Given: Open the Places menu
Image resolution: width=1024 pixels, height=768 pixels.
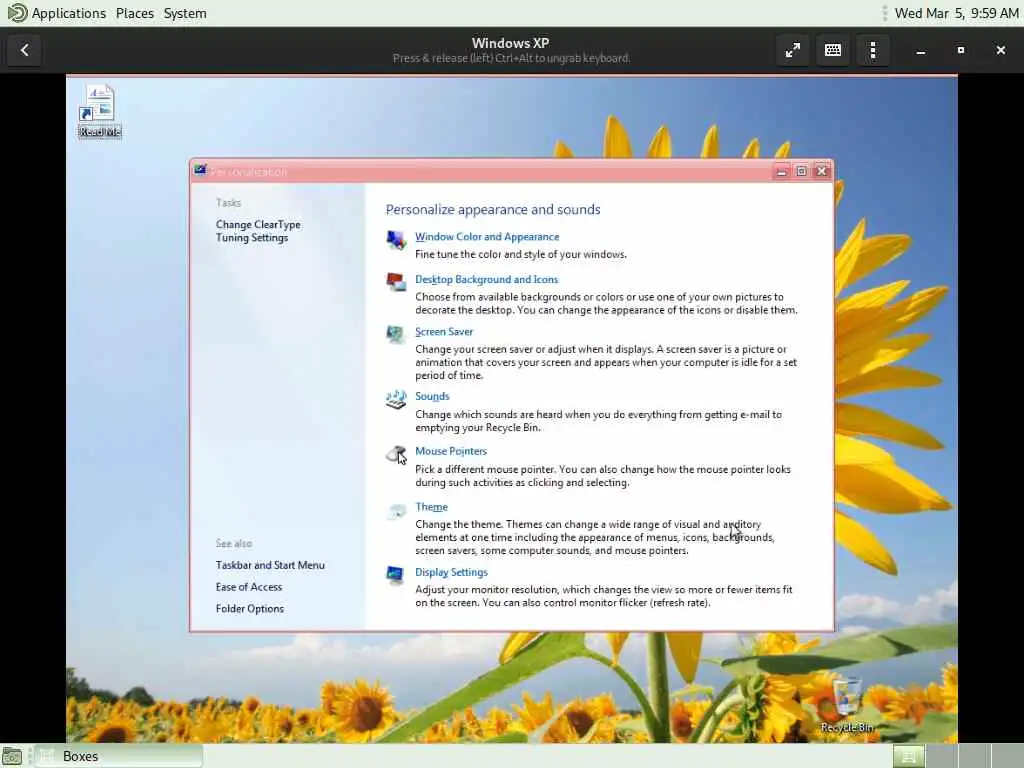Looking at the screenshot, I should click(135, 13).
